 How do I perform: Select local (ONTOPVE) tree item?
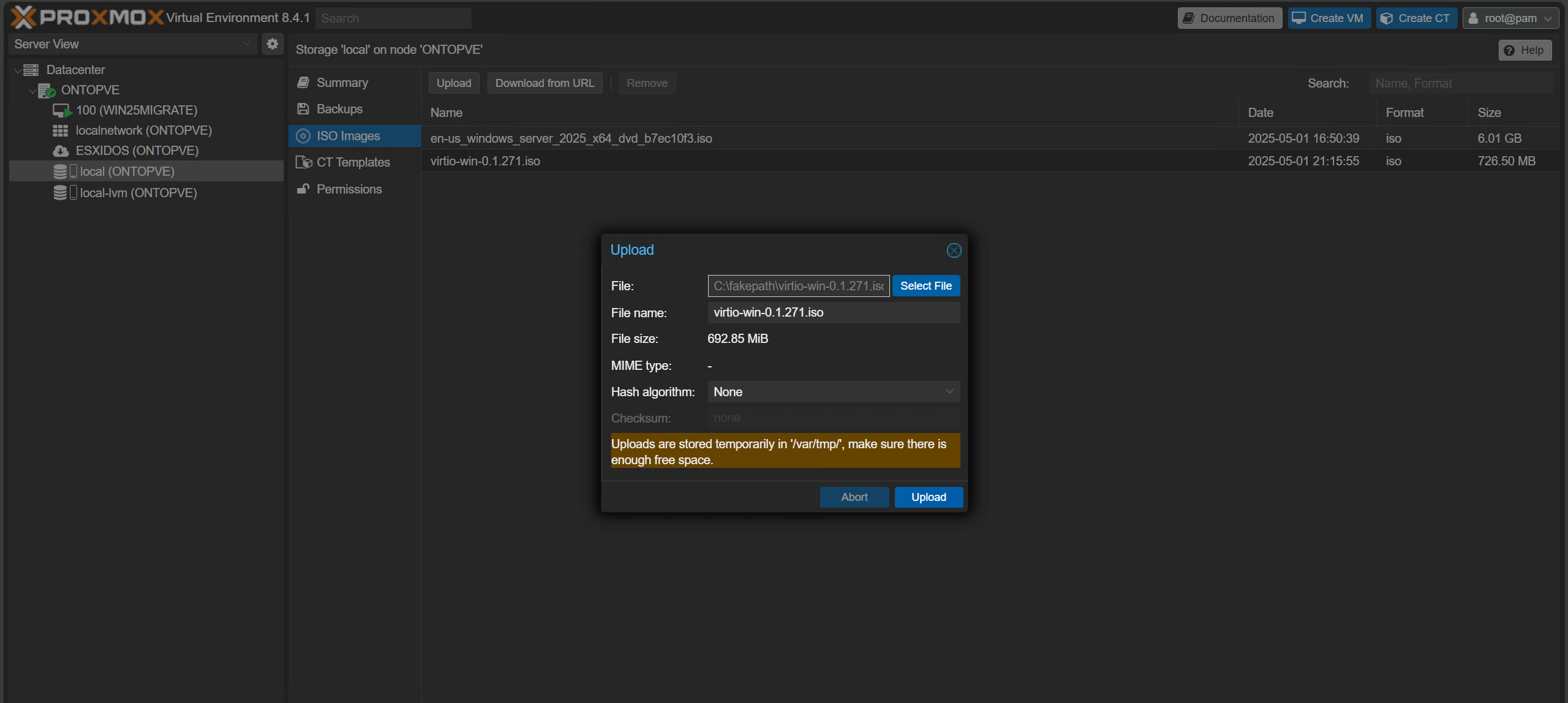pos(127,171)
